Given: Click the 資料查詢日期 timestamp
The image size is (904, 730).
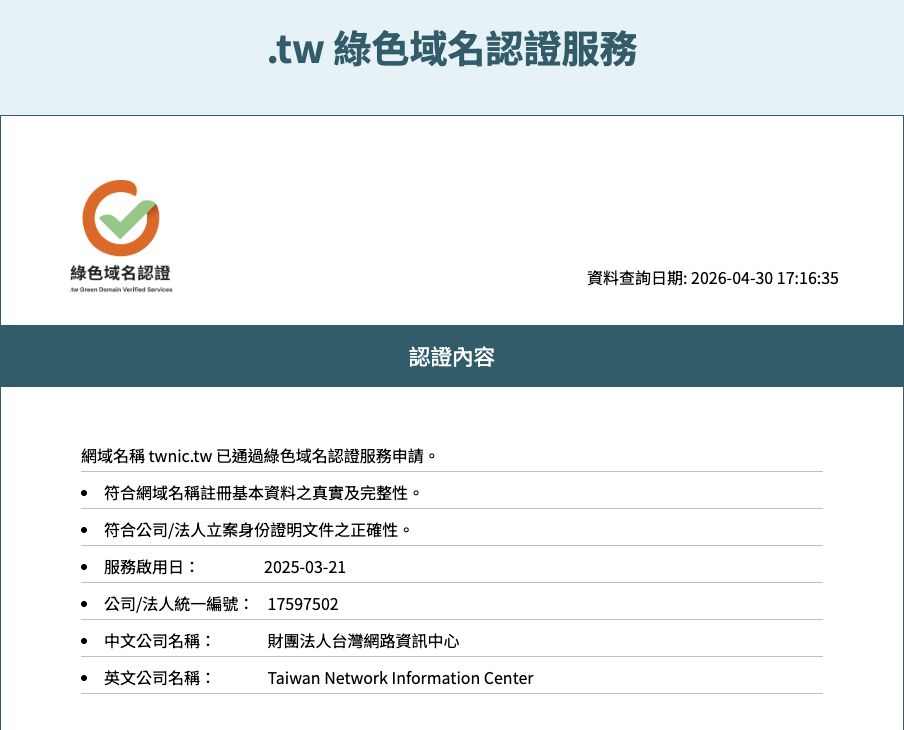Looking at the screenshot, I should 713,278.
